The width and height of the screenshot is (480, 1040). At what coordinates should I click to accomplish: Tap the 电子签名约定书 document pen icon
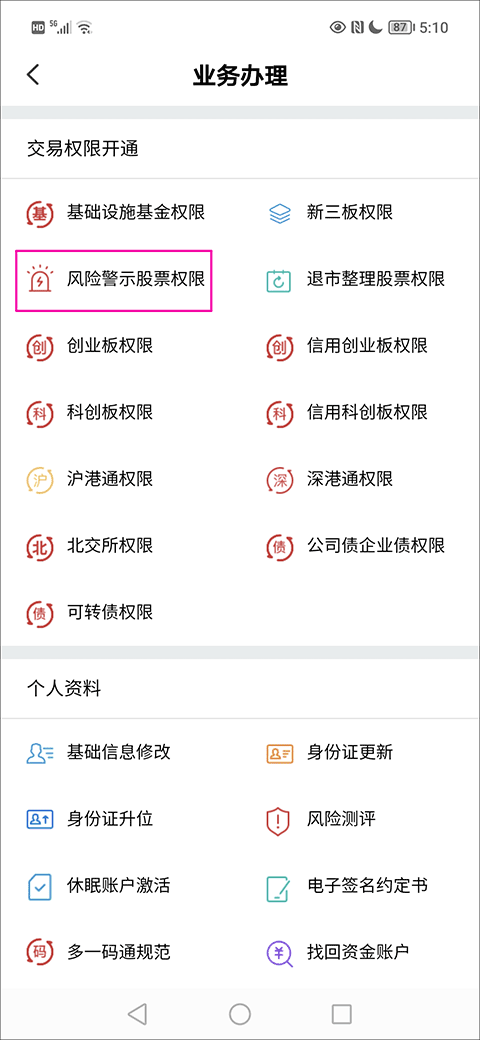[x=280, y=887]
